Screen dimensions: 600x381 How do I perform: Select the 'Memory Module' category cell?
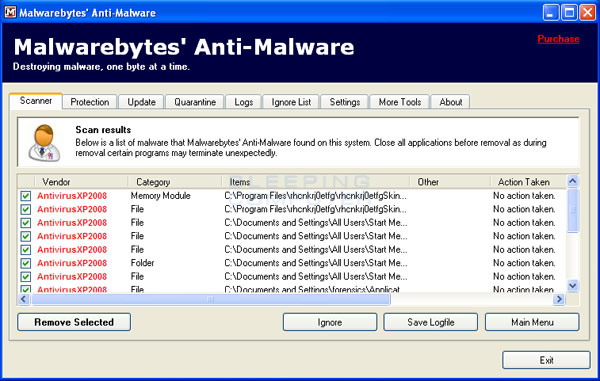(160, 195)
